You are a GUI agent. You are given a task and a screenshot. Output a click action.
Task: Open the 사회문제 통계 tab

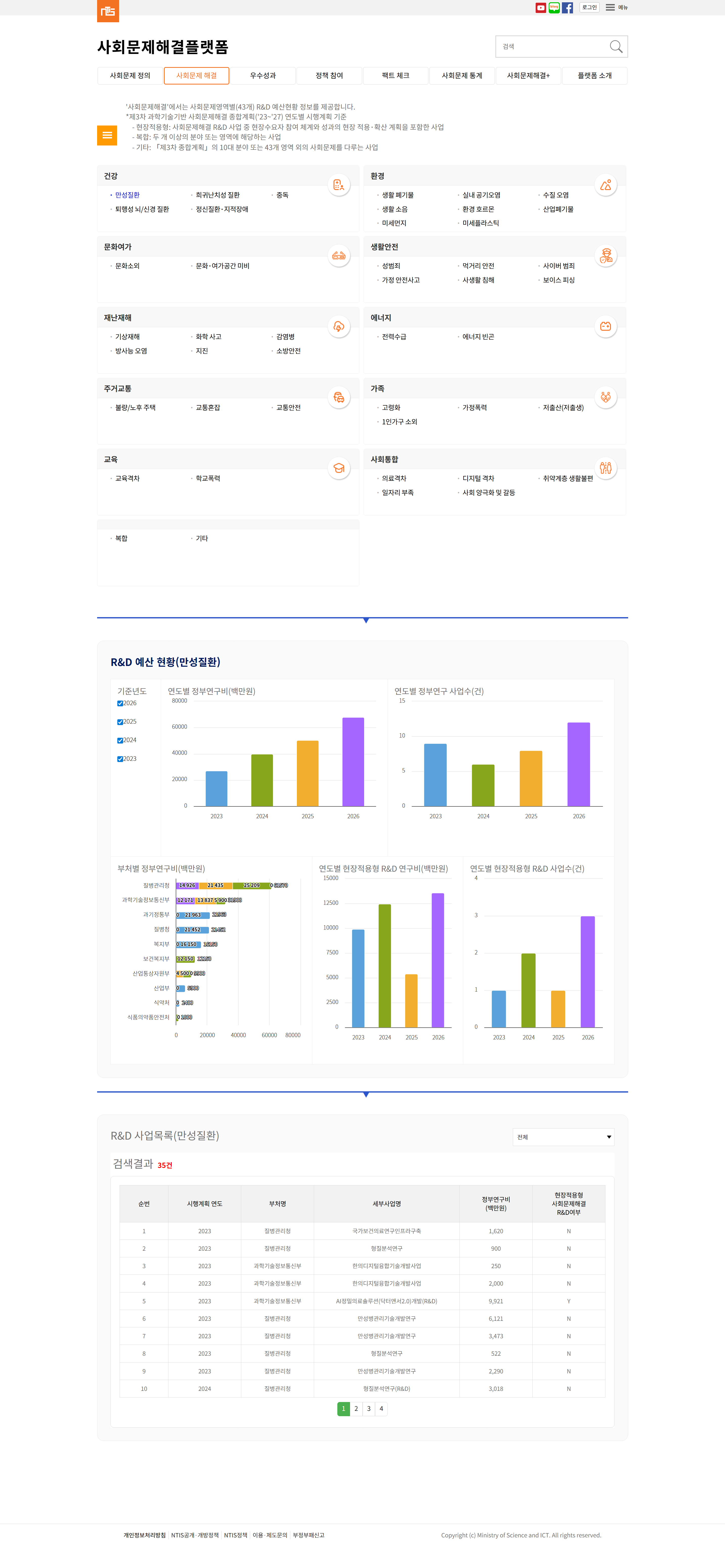[462, 75]
